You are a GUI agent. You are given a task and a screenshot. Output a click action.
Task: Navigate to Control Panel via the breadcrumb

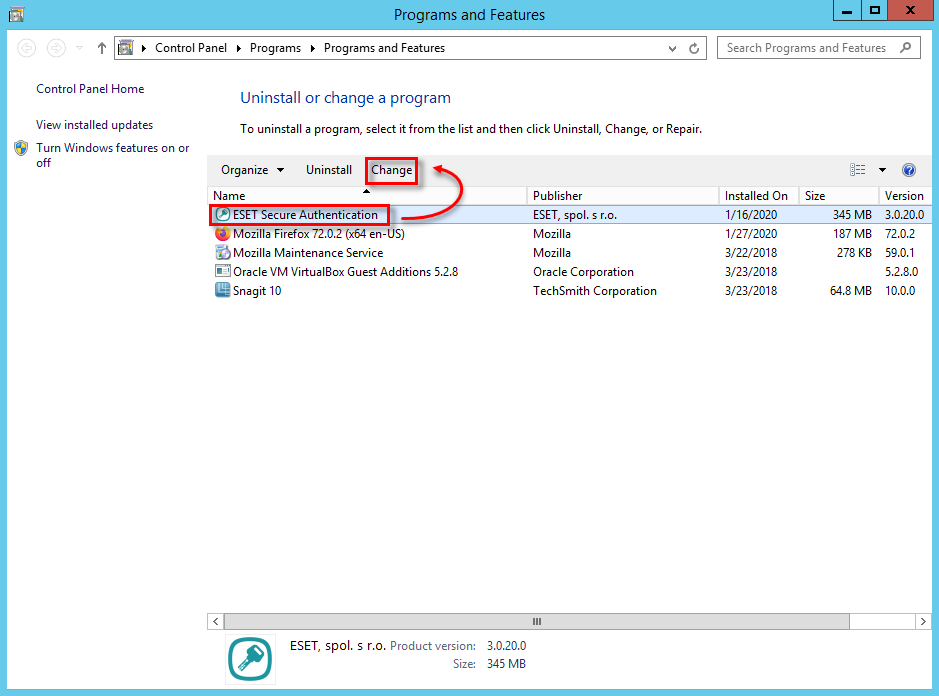click(190, 47)
